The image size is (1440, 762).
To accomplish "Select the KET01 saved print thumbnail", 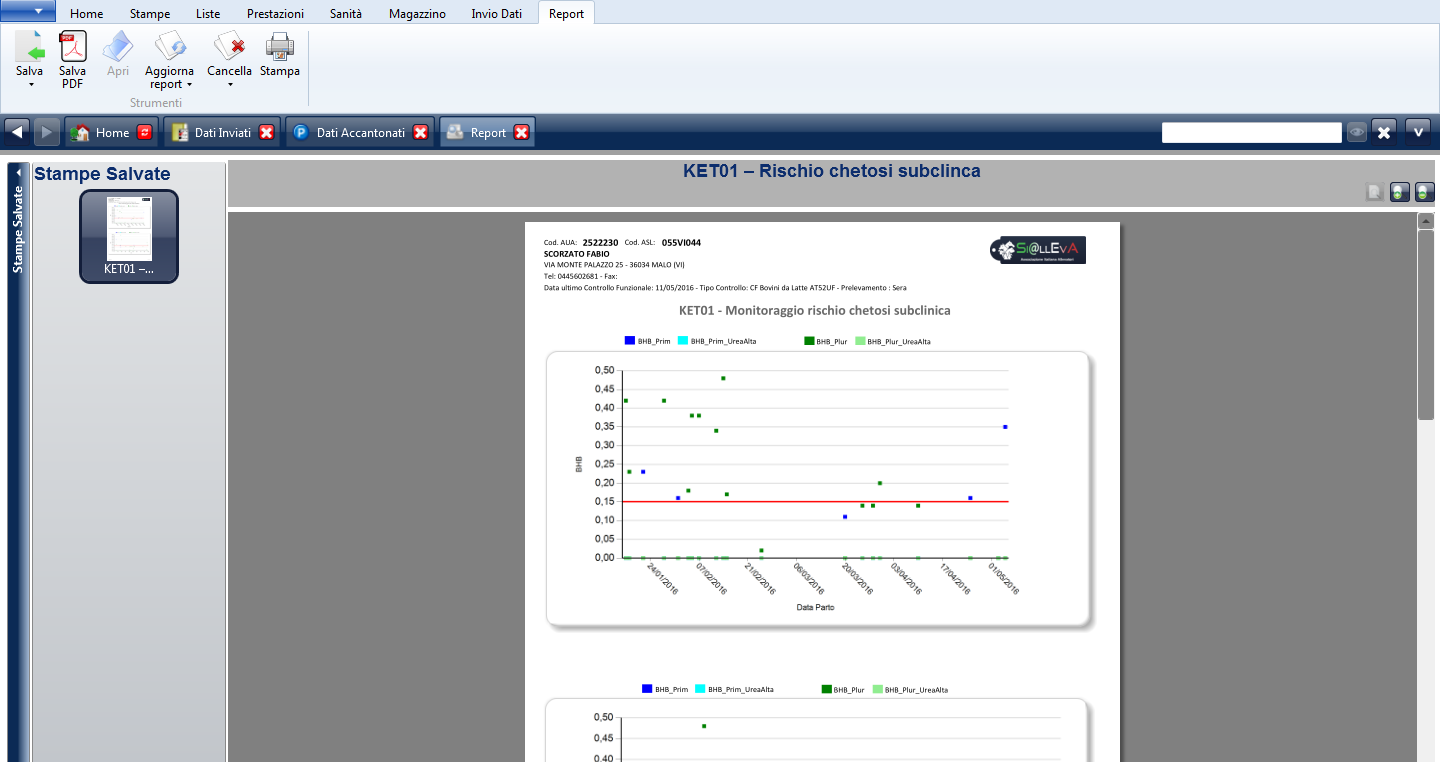I will [129, 236].
